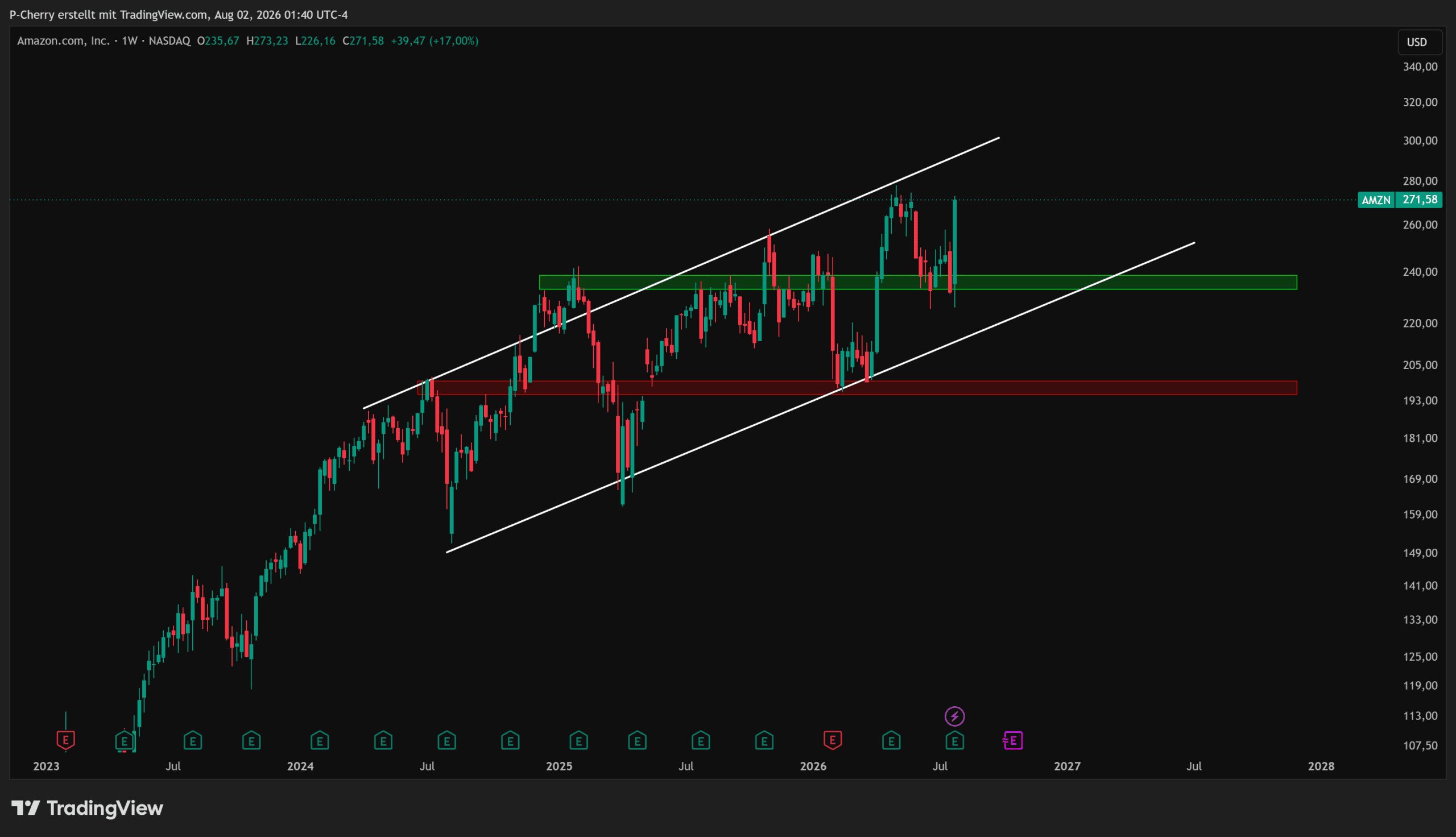Click the 193,00 price axis label
The image size is (1456, 837).
1420,401
